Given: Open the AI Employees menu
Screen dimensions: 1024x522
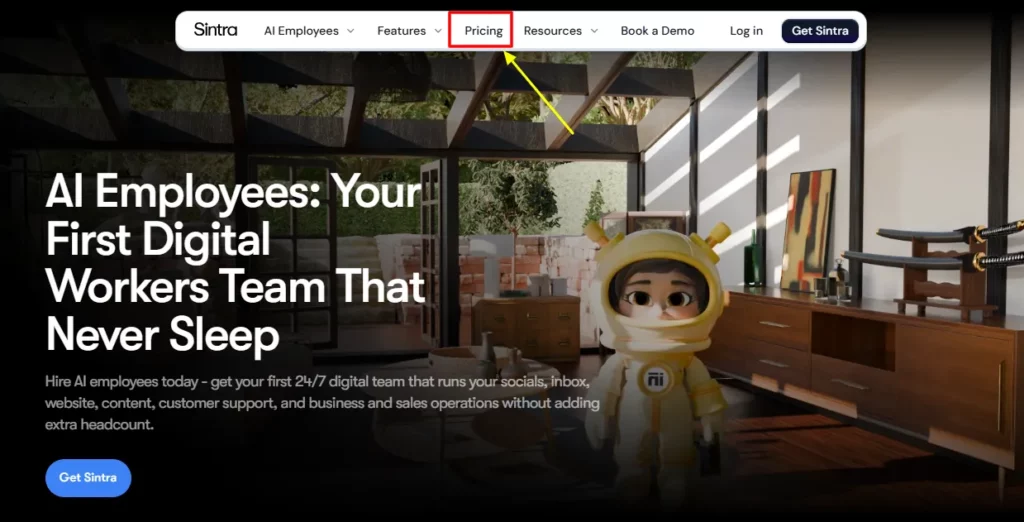Looking at the screenshot, I should 301,31.
